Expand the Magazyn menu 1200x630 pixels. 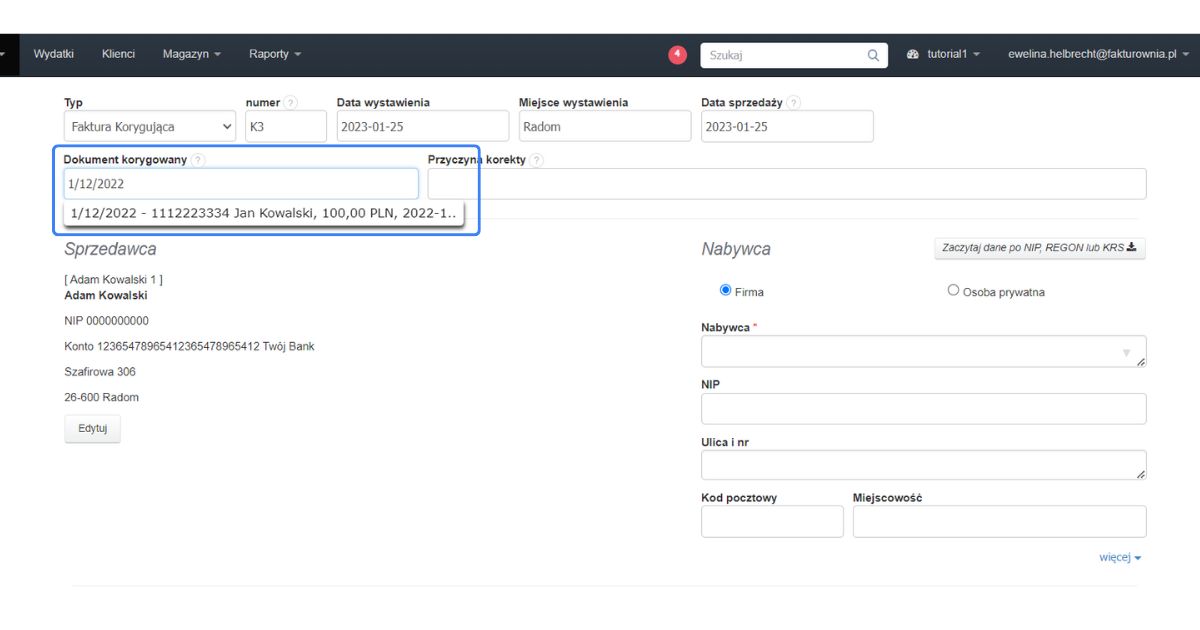click(x=191, y=54)
